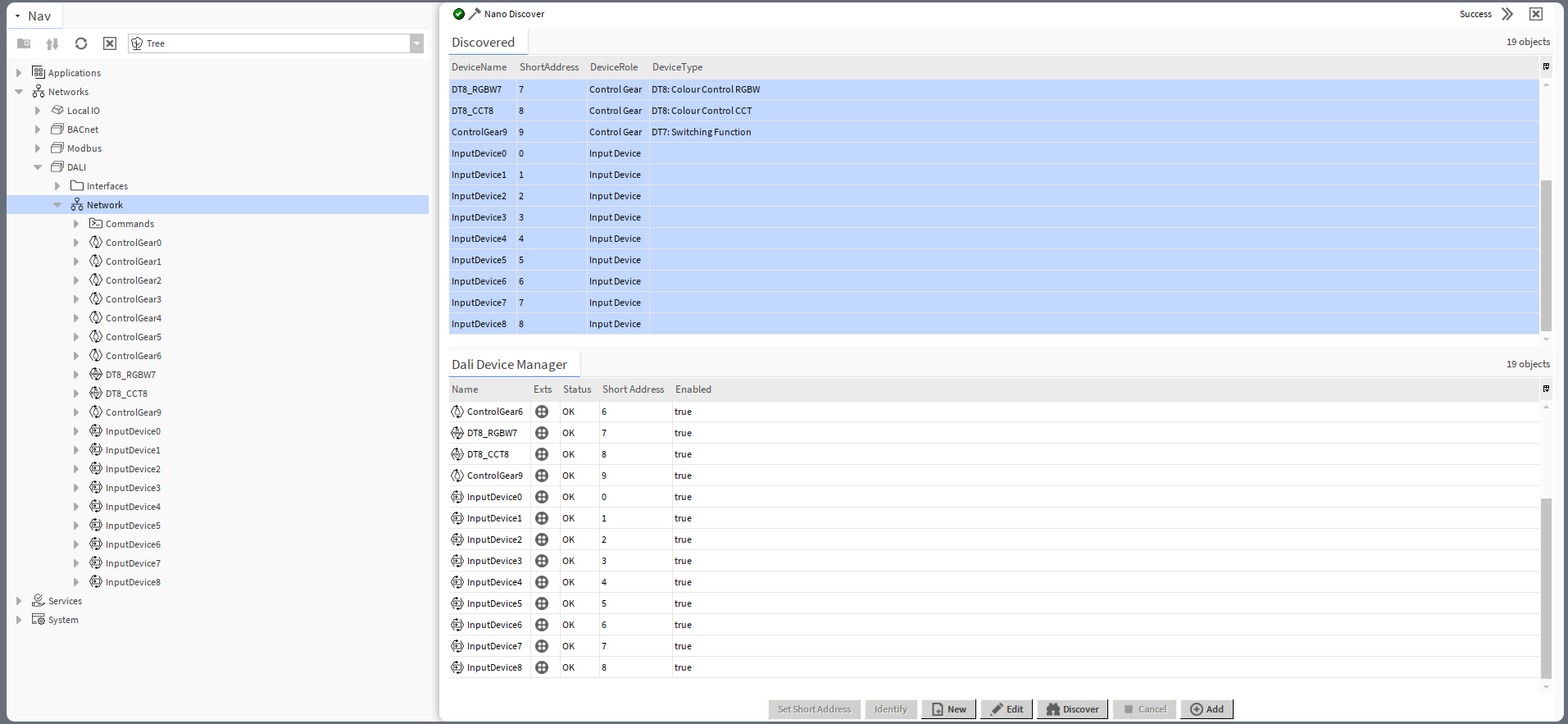Viewport: 1568px width, 724px height.
Task: Sort by DeviceRole column header
Action: click(614, 67)
